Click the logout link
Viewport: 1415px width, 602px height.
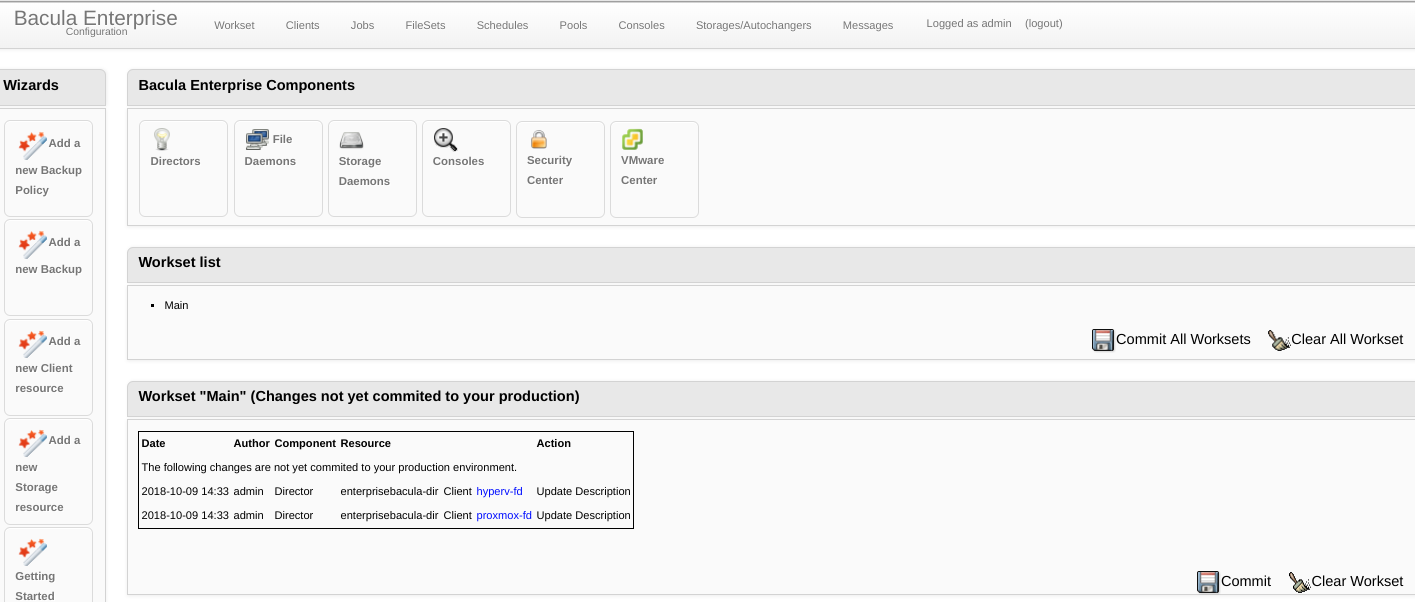1044,23
